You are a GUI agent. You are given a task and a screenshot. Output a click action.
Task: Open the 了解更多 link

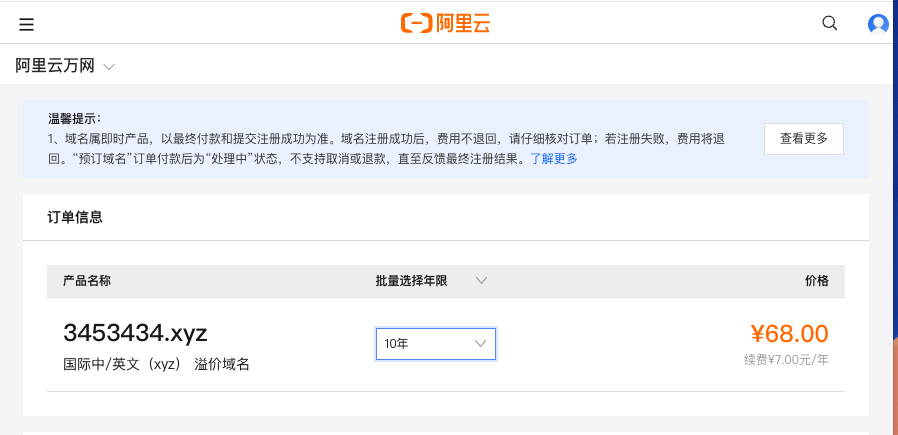(x=553, y=159)
